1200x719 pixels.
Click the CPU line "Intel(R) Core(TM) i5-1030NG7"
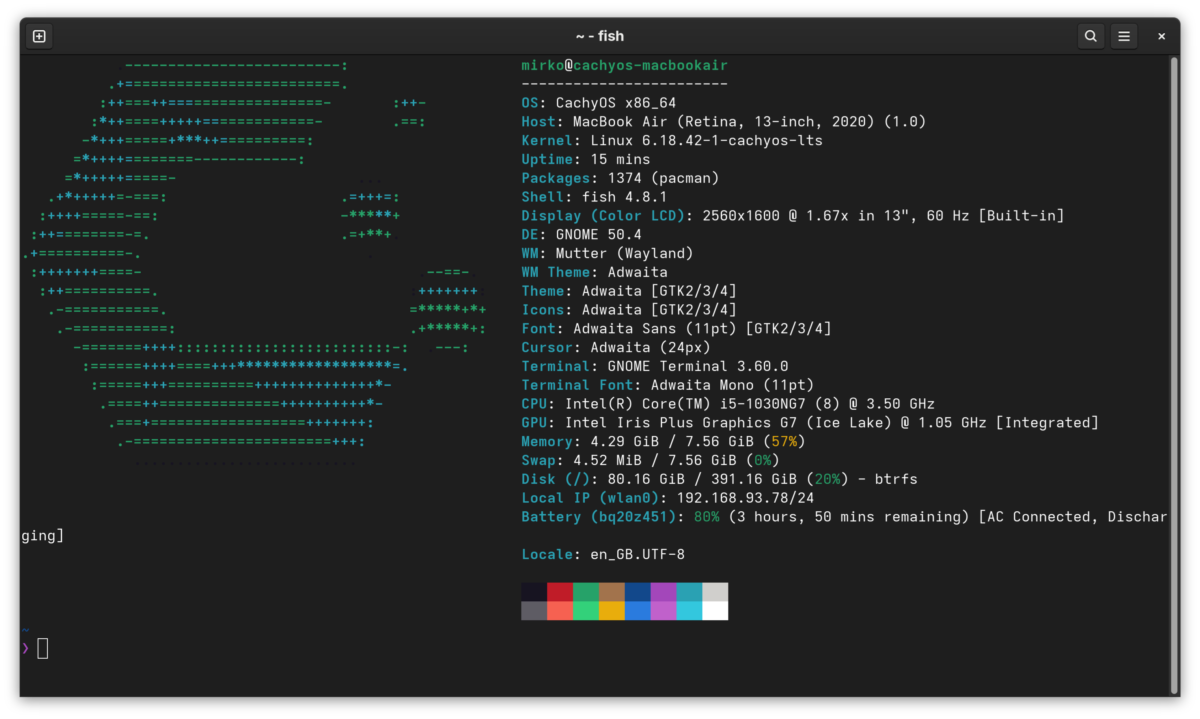tap(728, 404)
